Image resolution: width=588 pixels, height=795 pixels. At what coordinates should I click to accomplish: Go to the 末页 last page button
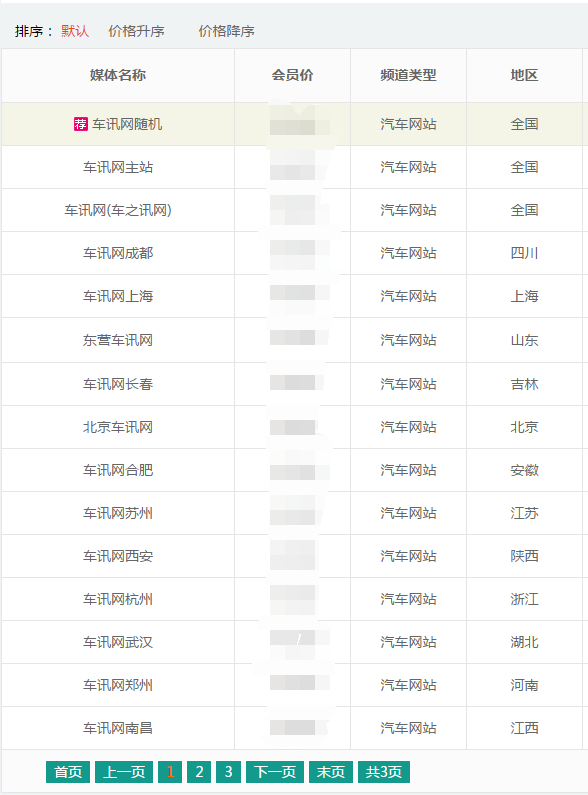pos(331,772)
